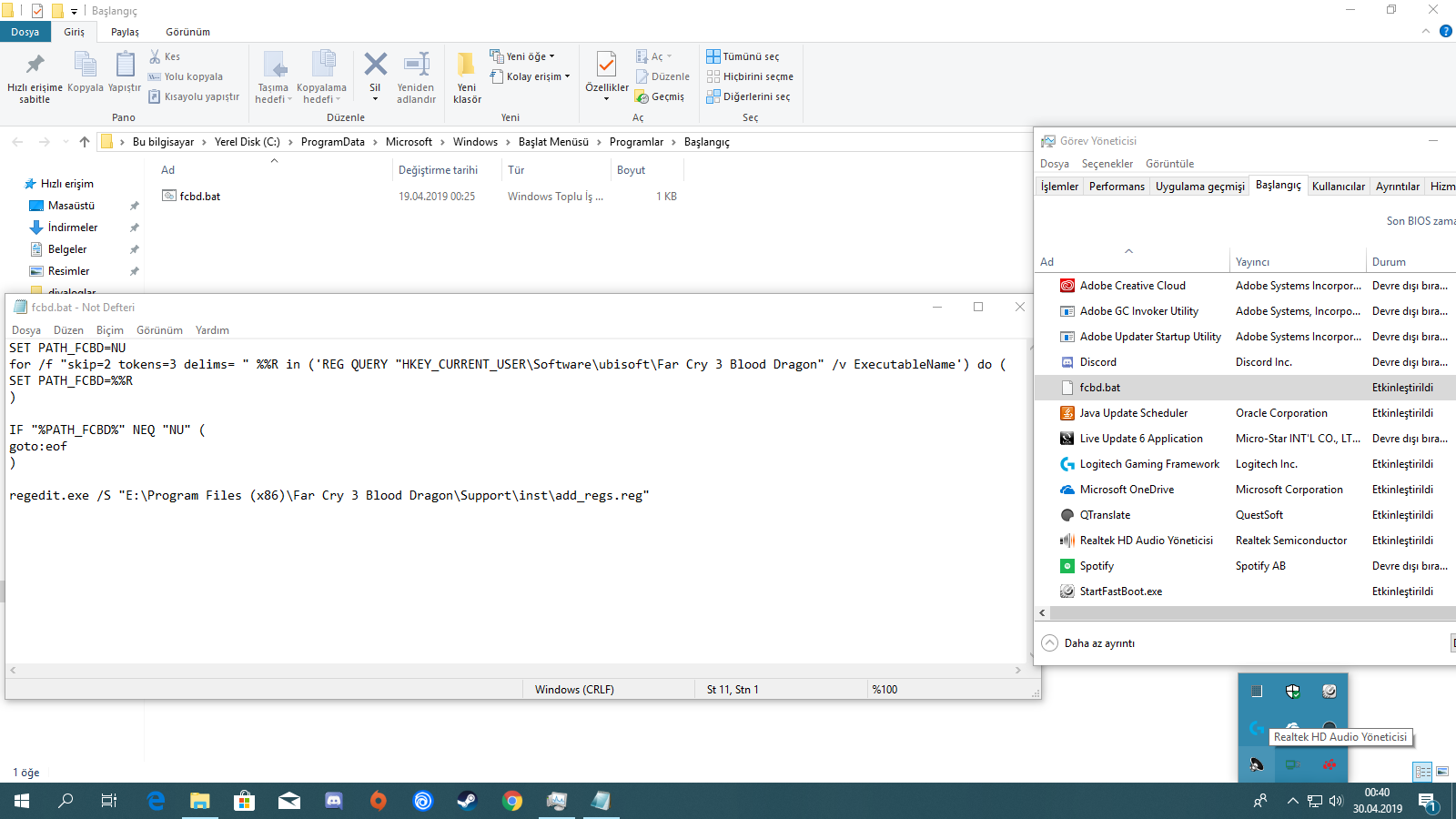Click the Yapıştır (Paste) ribbon icon

tap(125, 65)
